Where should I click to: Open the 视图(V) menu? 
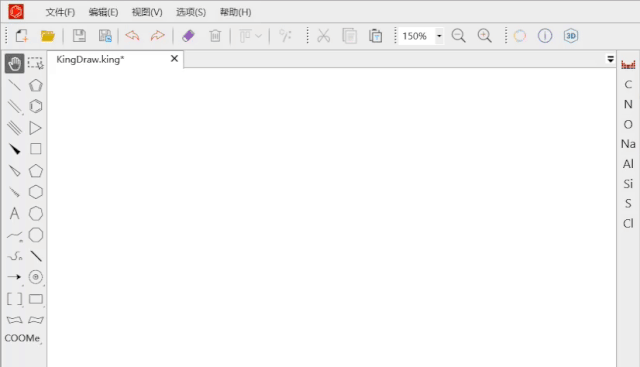click(147, 12)
